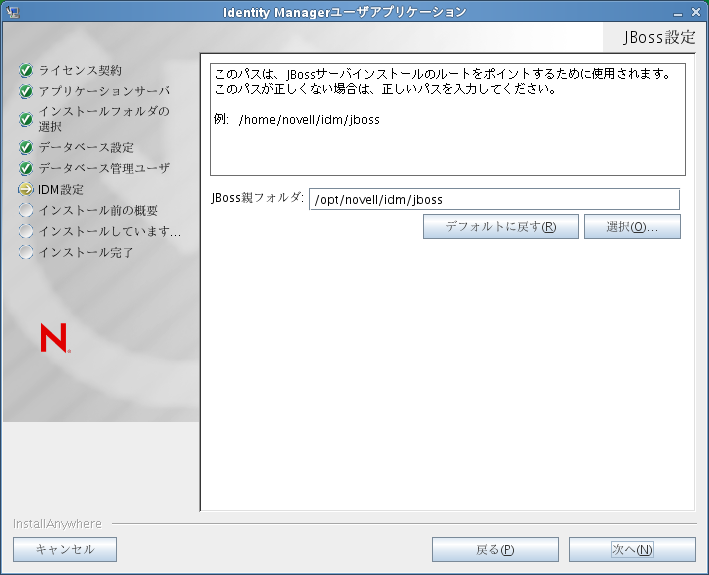This screenshot has width=709, height=575.
Task: Click the red Novell N logo
Action: point(55,338)
